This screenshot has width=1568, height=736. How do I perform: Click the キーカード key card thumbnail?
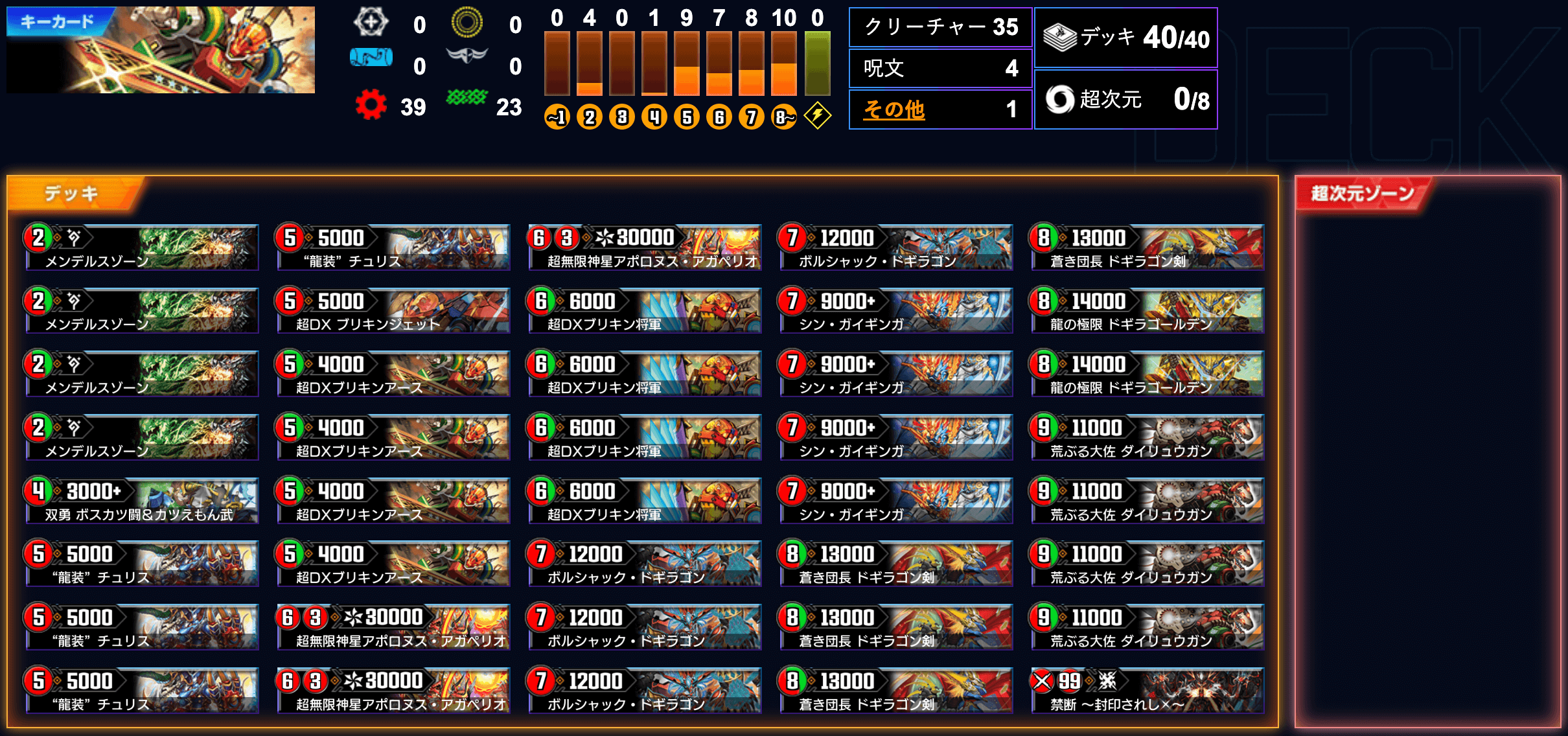pos(161,50)
